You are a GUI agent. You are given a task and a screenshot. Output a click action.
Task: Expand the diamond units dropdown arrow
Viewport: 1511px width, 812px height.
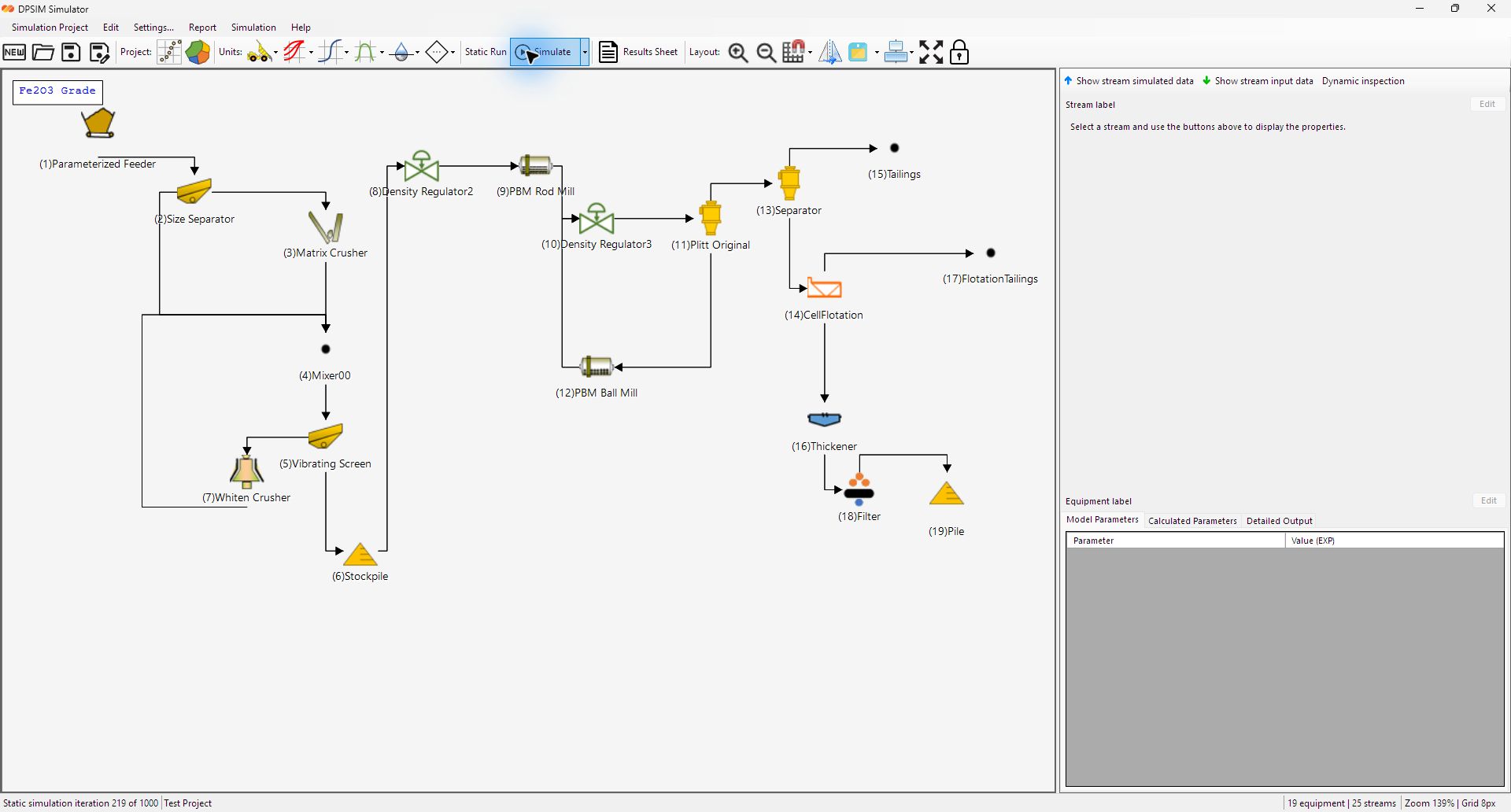(453, 53)
